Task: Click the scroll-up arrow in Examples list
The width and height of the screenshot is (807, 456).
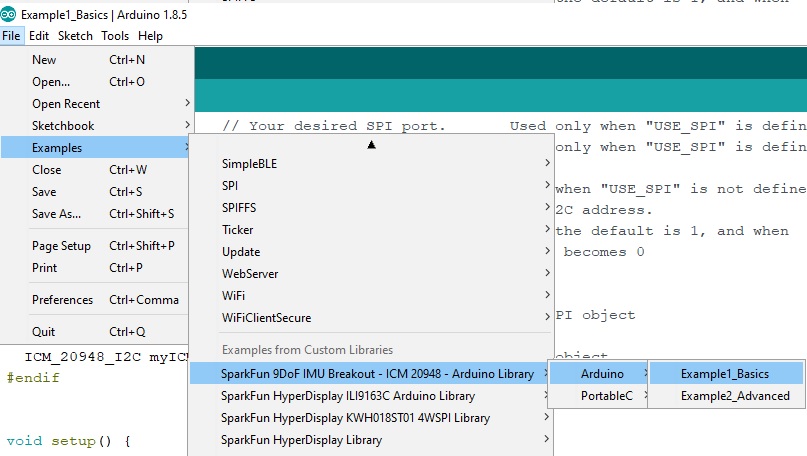Action: pos(372,145)
